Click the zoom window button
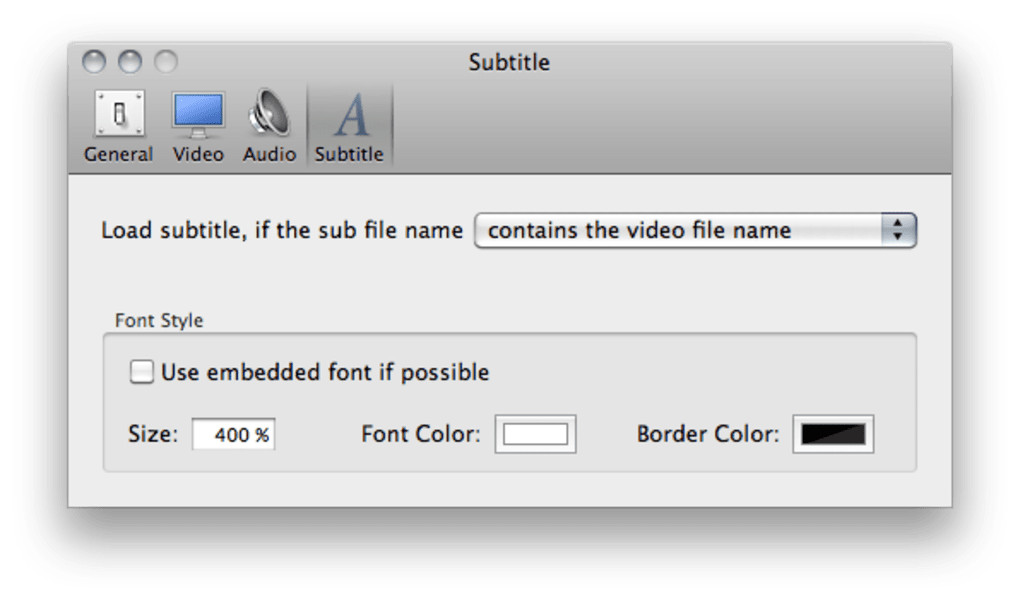This screenshot has height=601, width=1020. click(165, 62)
